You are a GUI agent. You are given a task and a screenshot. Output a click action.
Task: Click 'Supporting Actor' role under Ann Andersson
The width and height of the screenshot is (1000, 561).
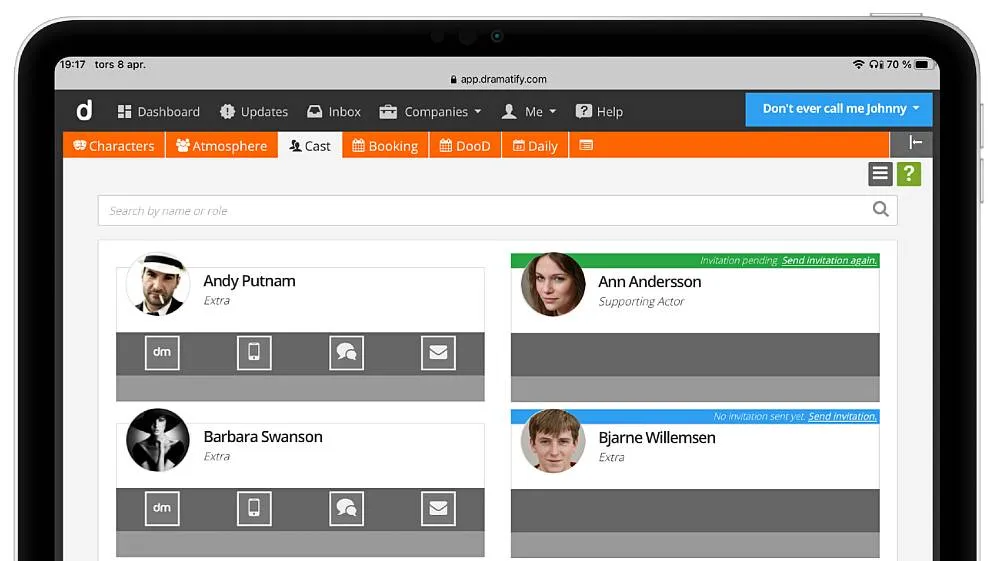[641, 302]
